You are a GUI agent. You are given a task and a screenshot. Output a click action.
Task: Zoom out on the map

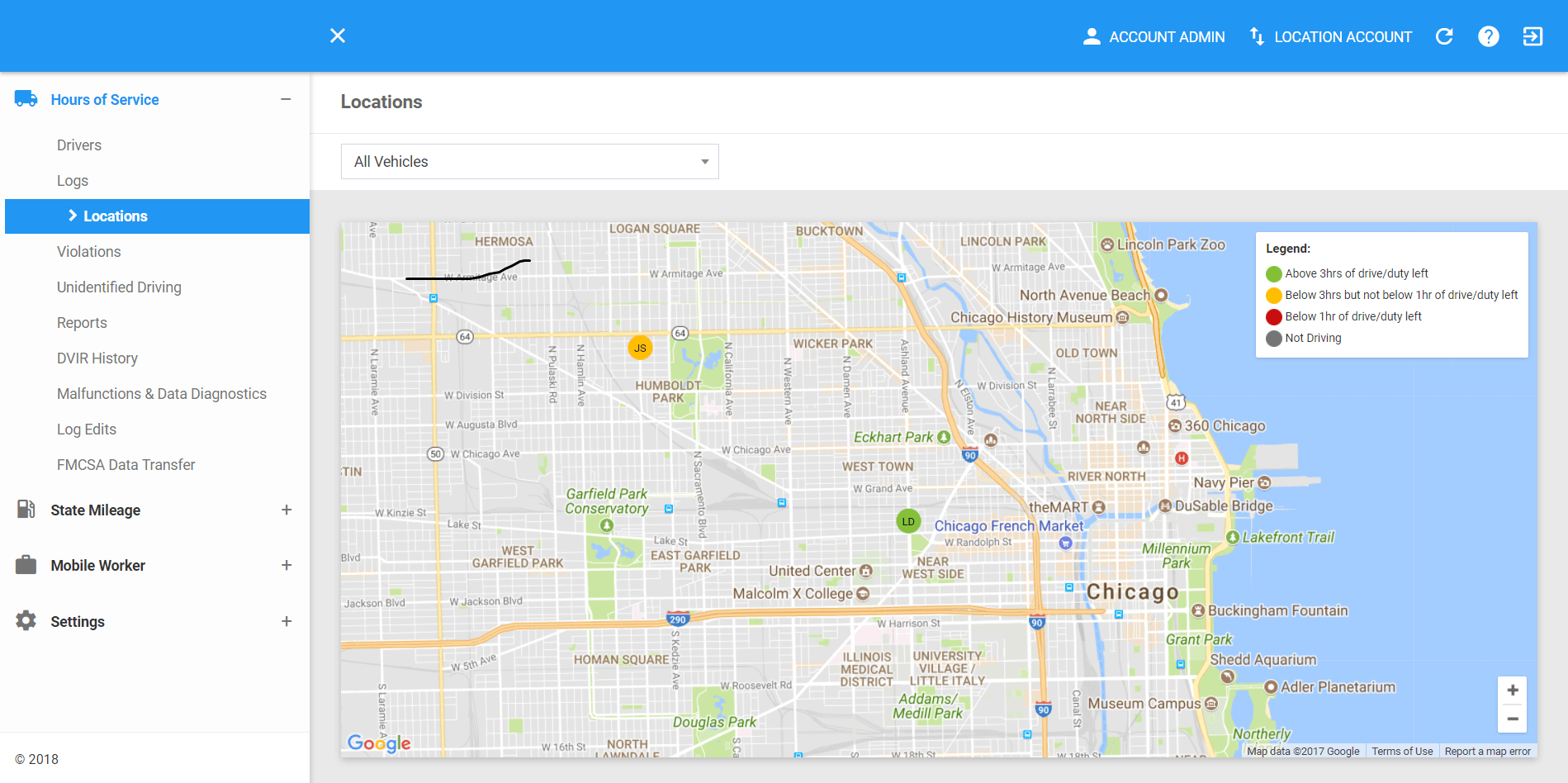pos(1513,719)
